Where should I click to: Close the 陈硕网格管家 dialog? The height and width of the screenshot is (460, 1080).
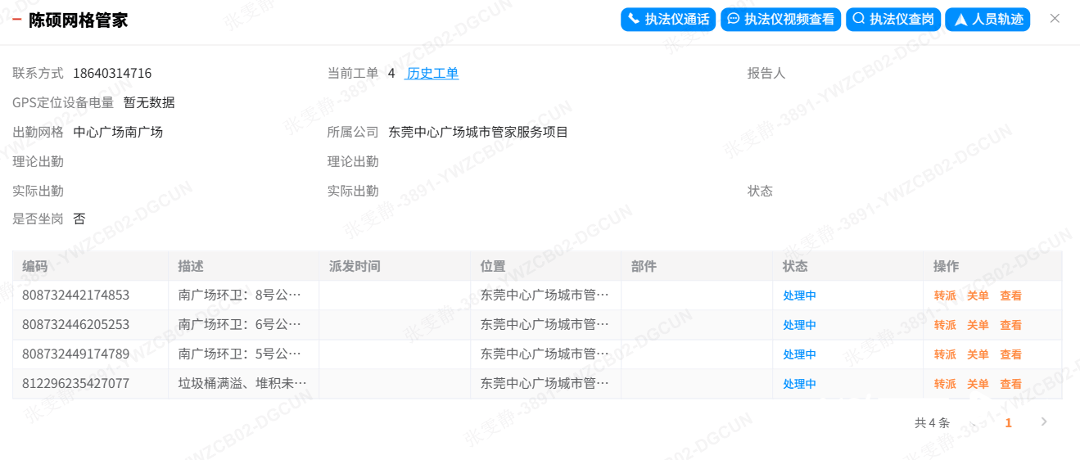click(1055, 19)
